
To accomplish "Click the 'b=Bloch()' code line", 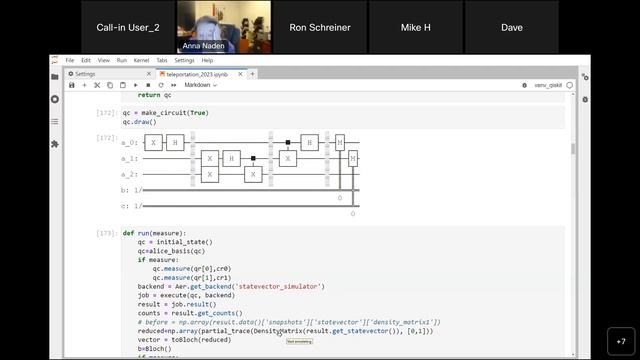I will click(x=154, y=349).
